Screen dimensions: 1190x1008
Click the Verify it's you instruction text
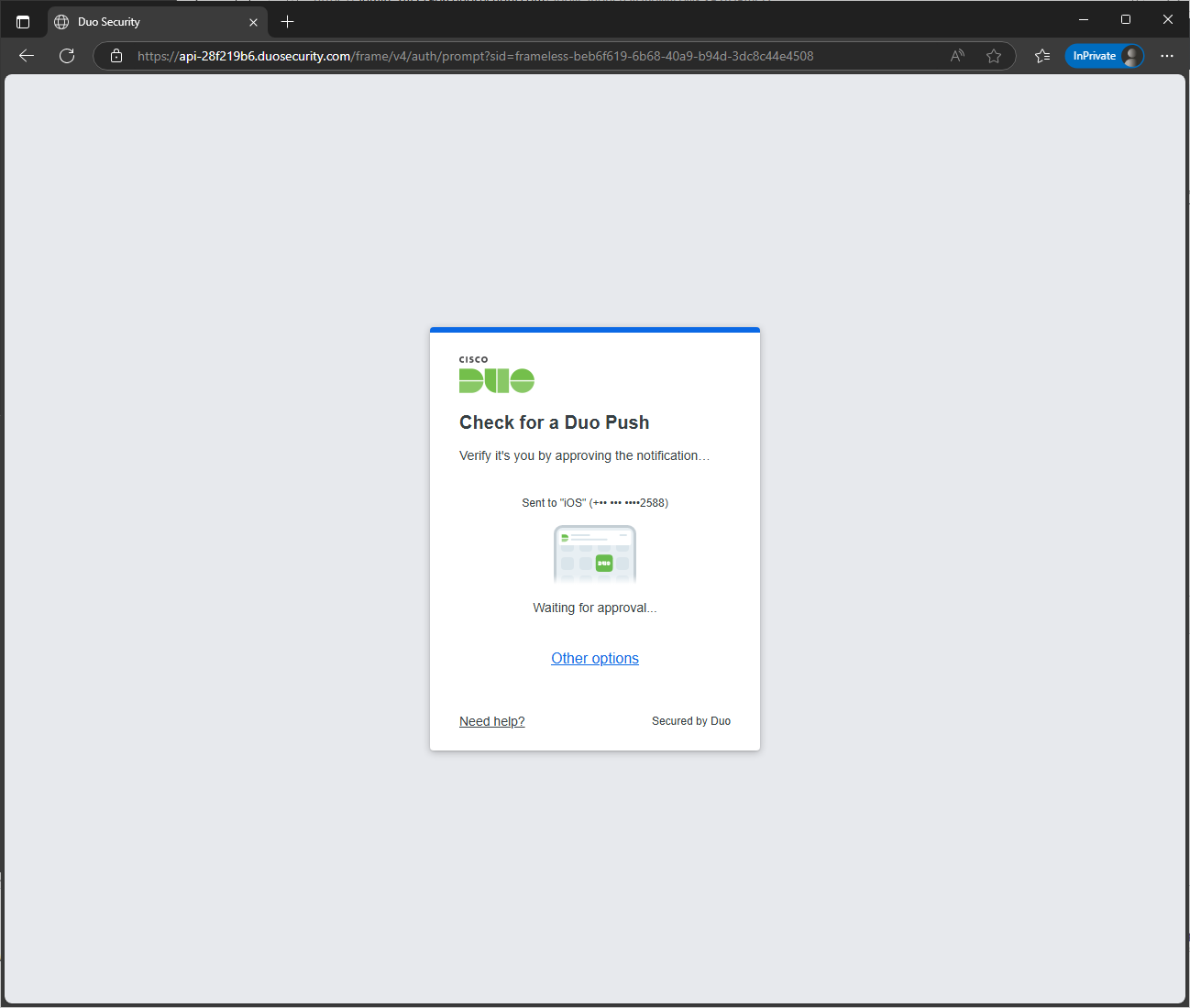point(584,455)
